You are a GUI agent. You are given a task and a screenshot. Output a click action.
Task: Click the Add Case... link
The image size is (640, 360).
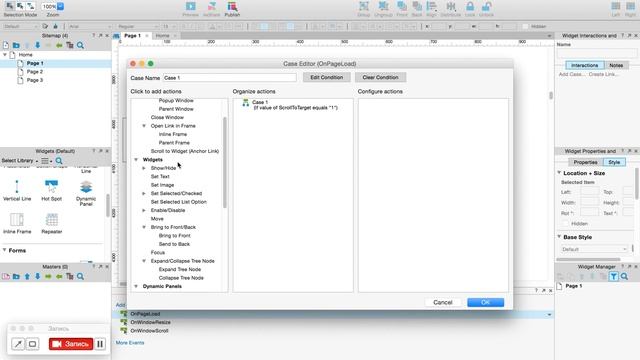(x=571, y=74)
